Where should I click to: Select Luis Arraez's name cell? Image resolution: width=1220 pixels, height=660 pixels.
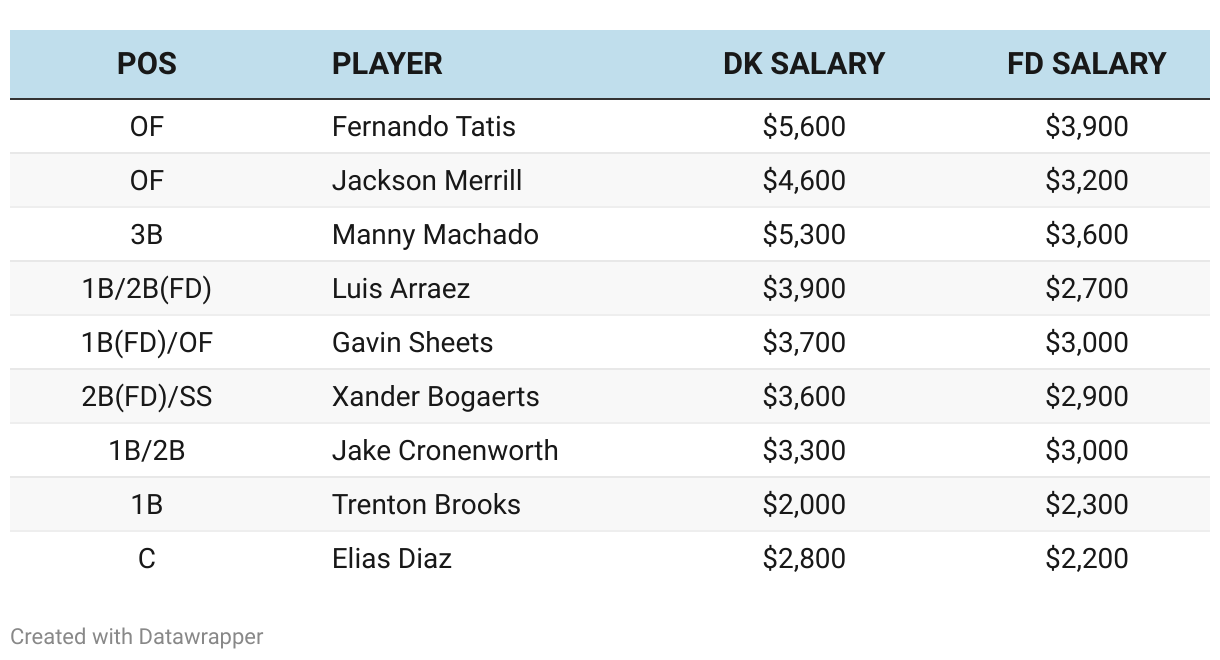click(x=401, y=289)
